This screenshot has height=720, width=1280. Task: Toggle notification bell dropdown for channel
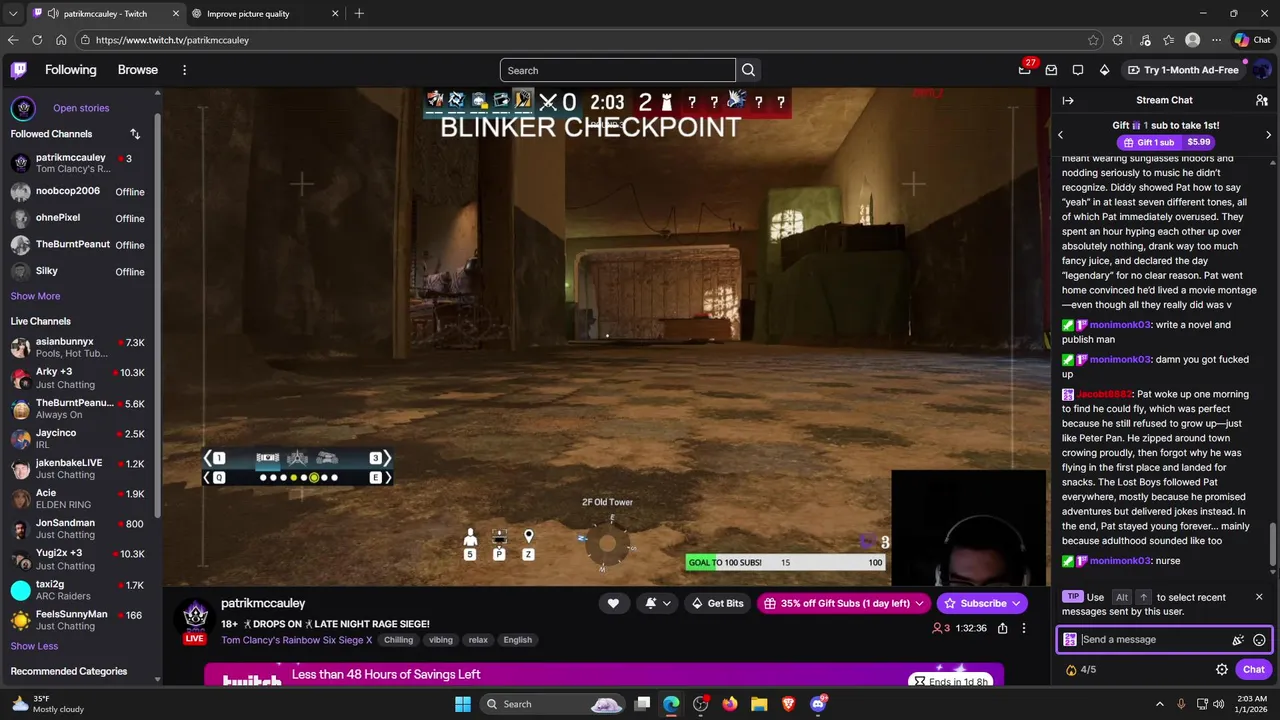click(657, 603)
